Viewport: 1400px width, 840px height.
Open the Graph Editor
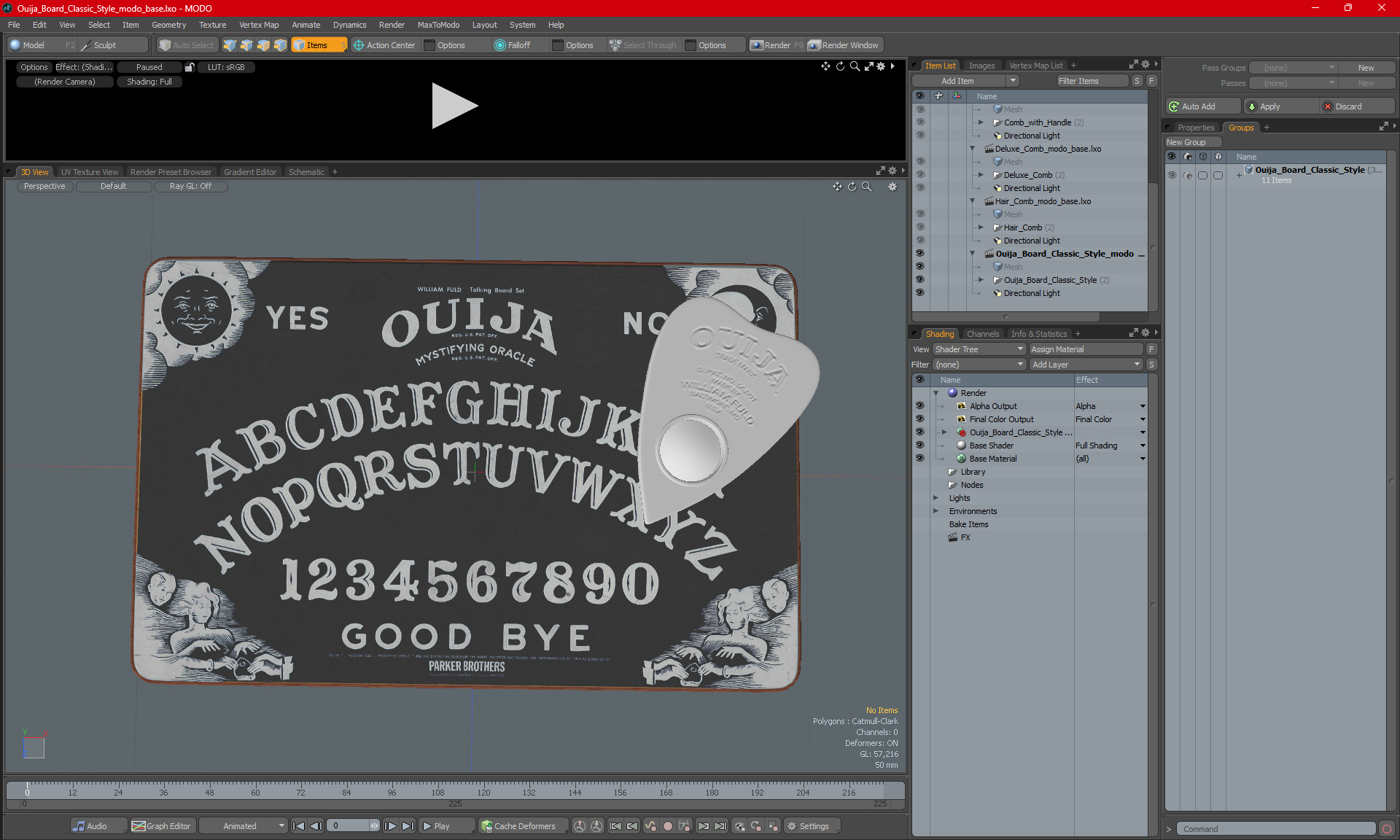[162, 826]
